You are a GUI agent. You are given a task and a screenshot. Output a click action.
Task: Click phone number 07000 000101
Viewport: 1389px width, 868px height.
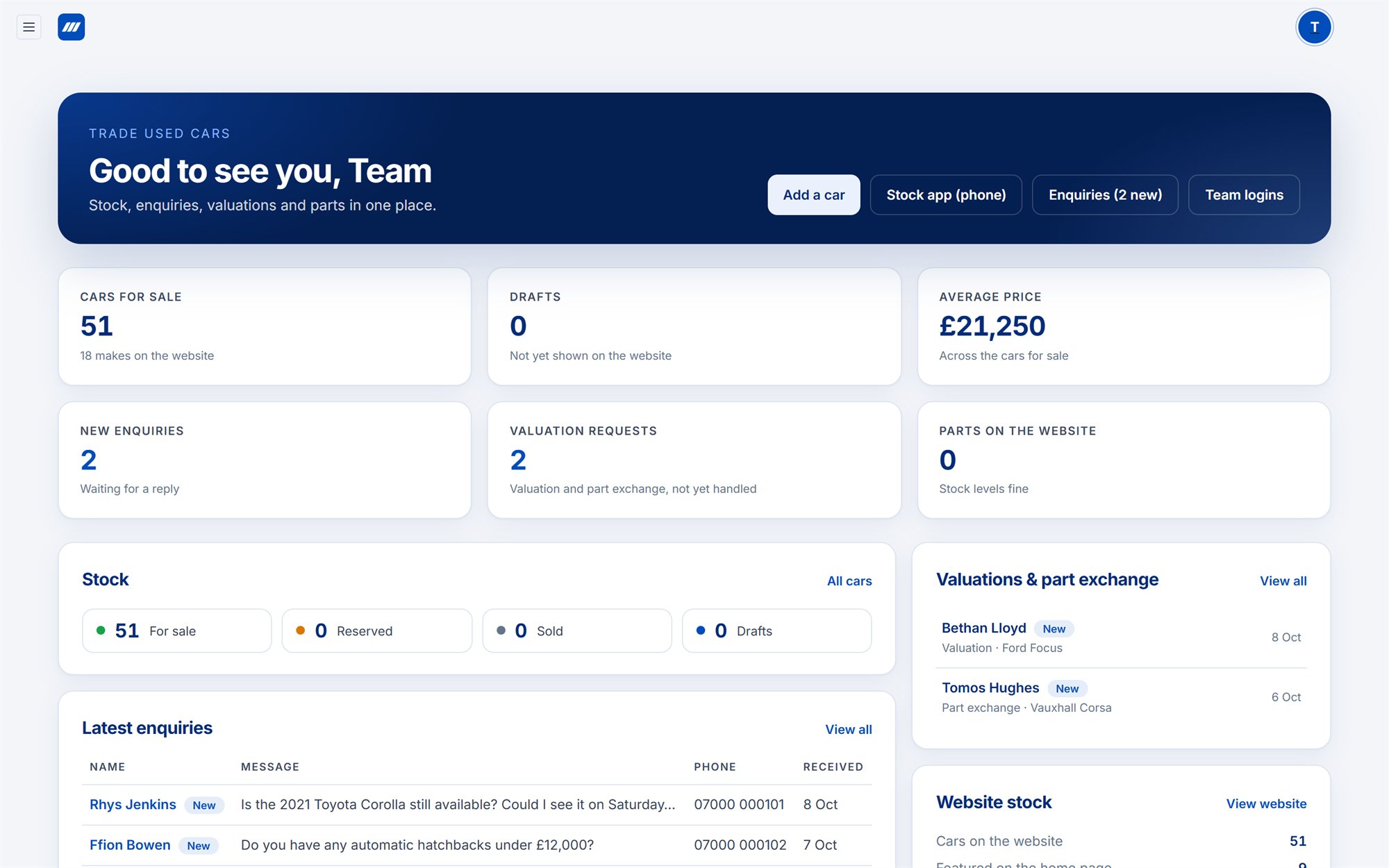click(739, 805)
